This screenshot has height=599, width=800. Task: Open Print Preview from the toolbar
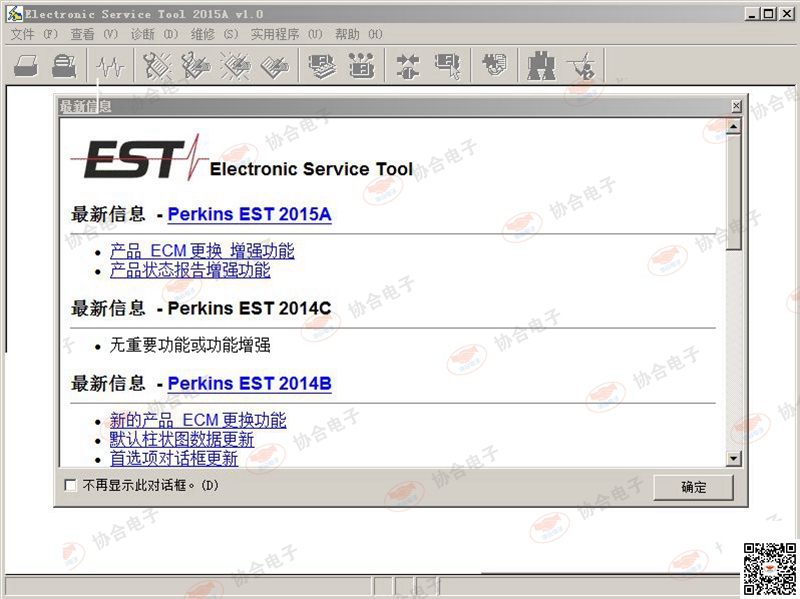coord(65,65)
